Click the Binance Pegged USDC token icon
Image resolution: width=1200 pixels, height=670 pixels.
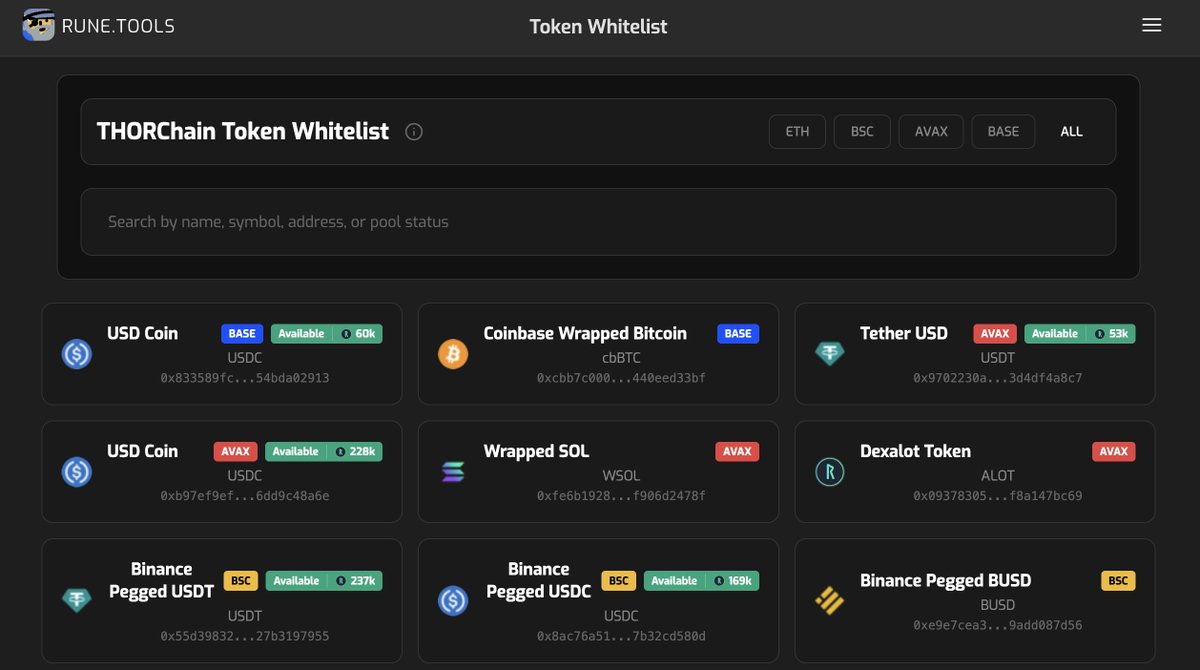coord(453,600)
